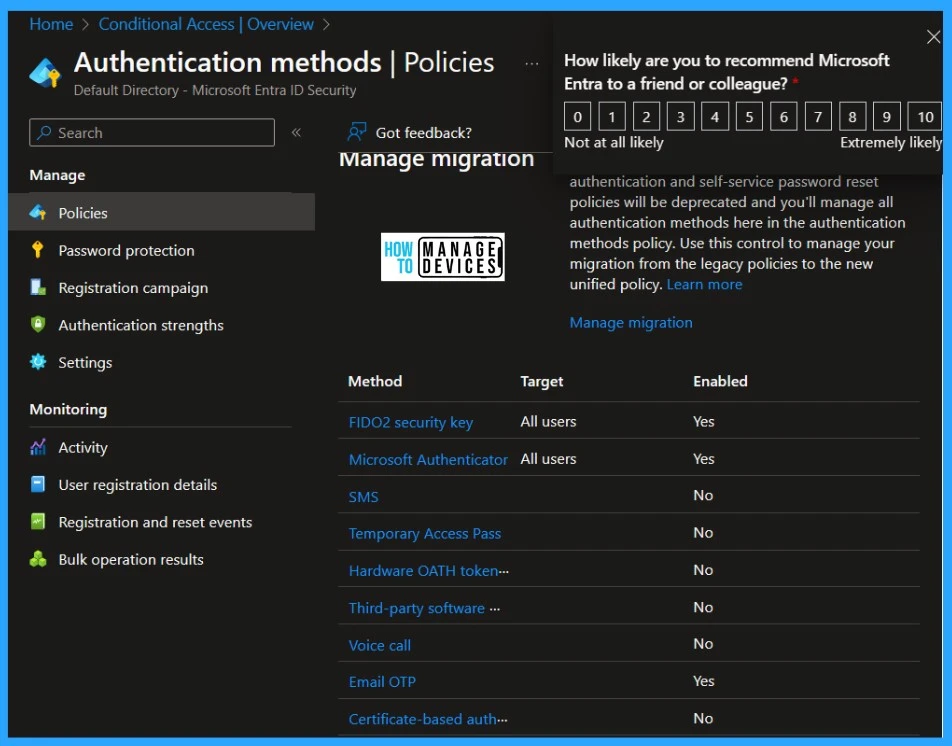Click the Authentication methods header icon
Image resolution: width=952 pixels, height=746 pixels.
[45, 73]
